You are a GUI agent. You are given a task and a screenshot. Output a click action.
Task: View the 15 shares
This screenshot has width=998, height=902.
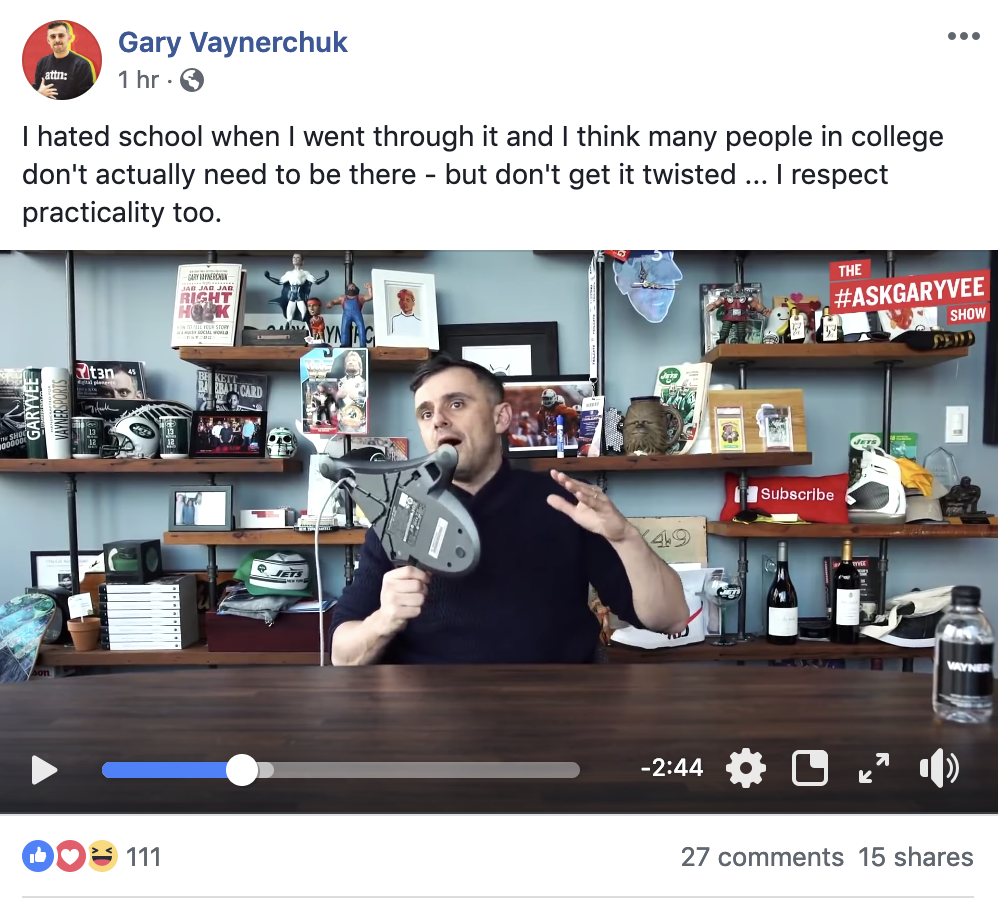pos(915,857)
